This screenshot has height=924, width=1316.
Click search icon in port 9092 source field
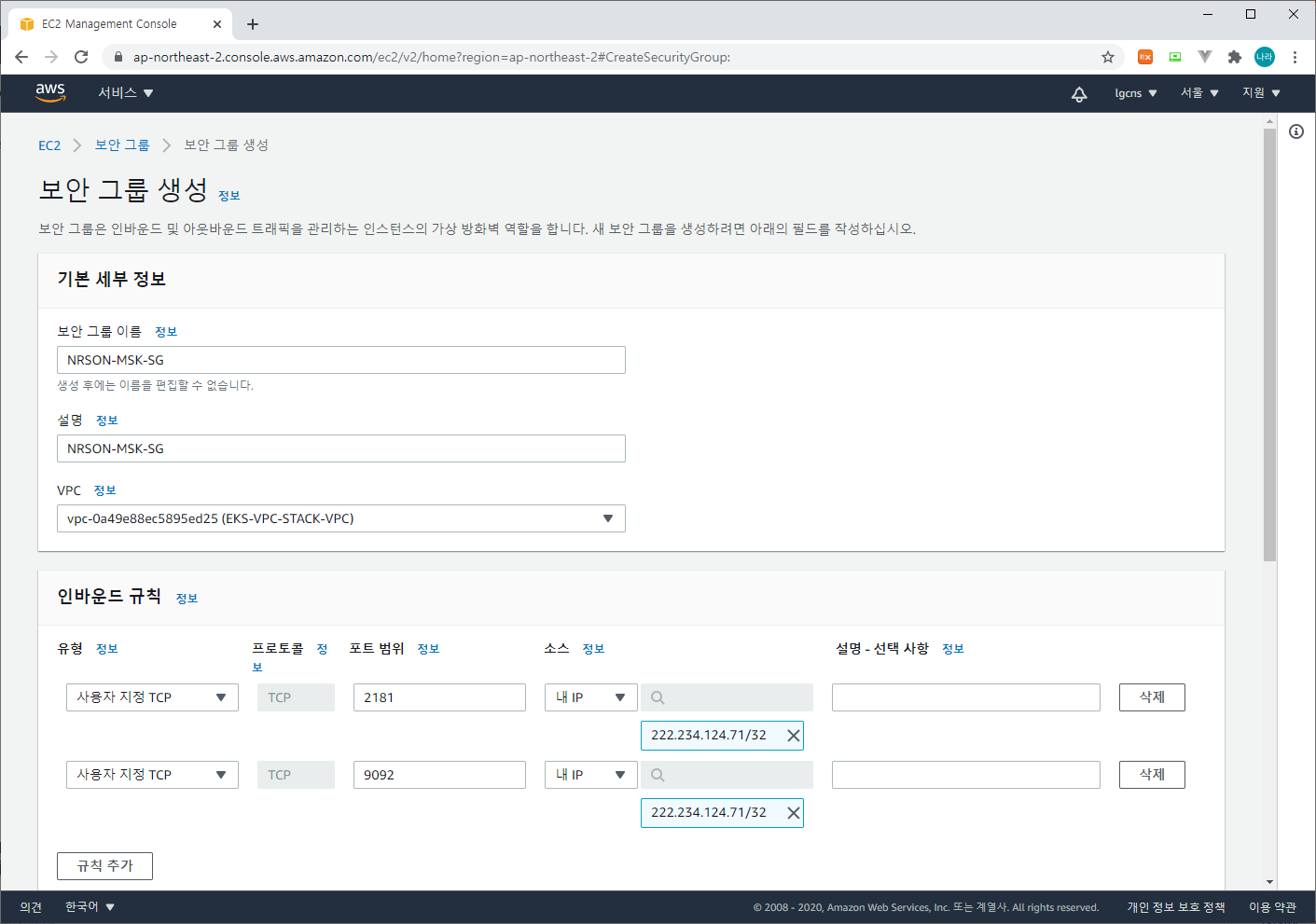pyautogui.click(x=658, y=775)
